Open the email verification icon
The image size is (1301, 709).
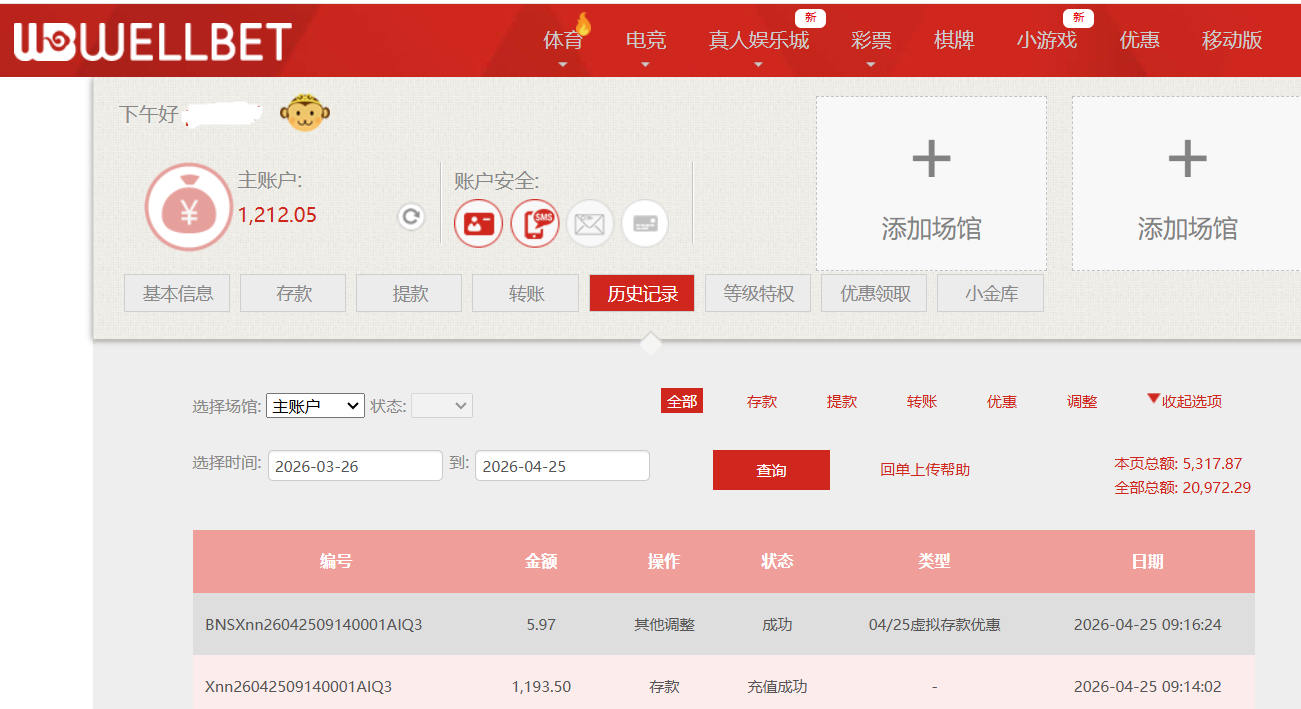[x=590, y=223]
